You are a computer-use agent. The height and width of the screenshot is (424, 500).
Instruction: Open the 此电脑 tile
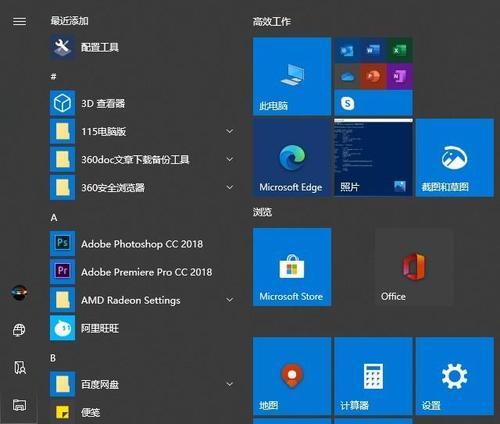click(292, 76)
